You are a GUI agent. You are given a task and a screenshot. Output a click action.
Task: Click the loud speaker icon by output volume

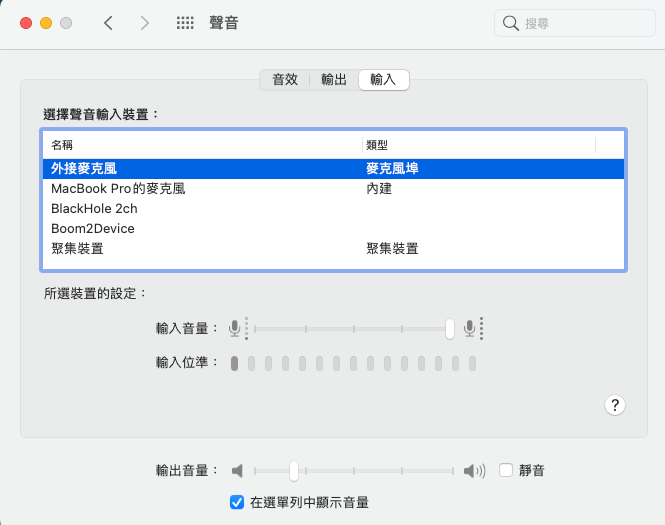(x=475, y=470)
